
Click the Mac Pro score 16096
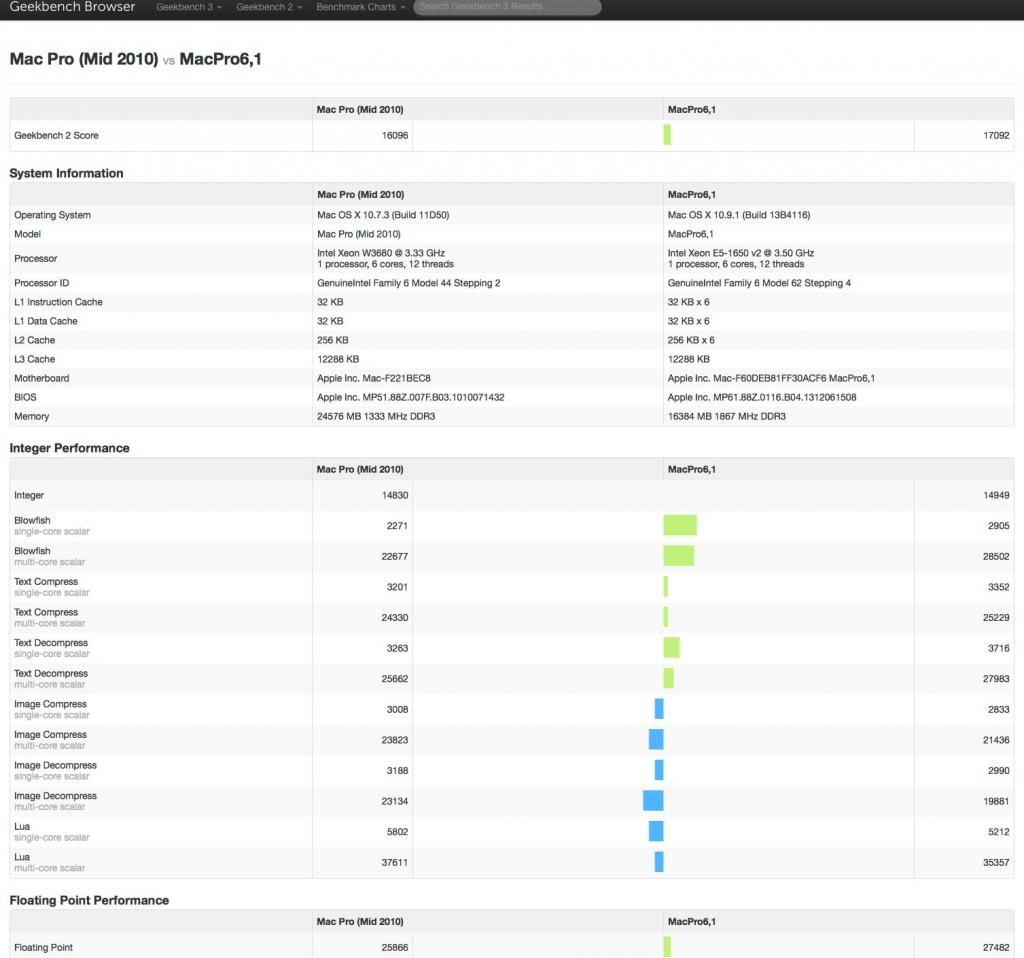[x=394, y=135]
